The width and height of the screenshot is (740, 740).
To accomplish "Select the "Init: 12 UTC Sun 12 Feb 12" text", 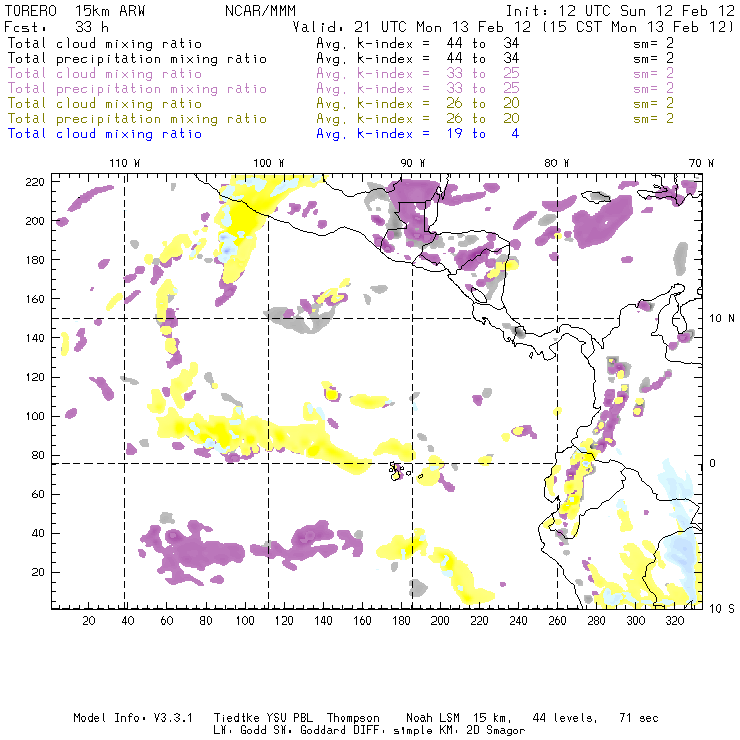I will coord(620,11).
